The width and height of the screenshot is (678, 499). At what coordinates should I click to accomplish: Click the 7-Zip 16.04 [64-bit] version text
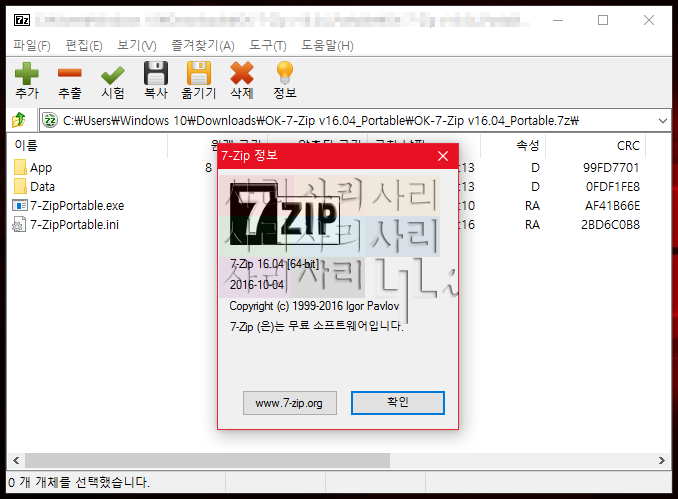coord(274,264)
